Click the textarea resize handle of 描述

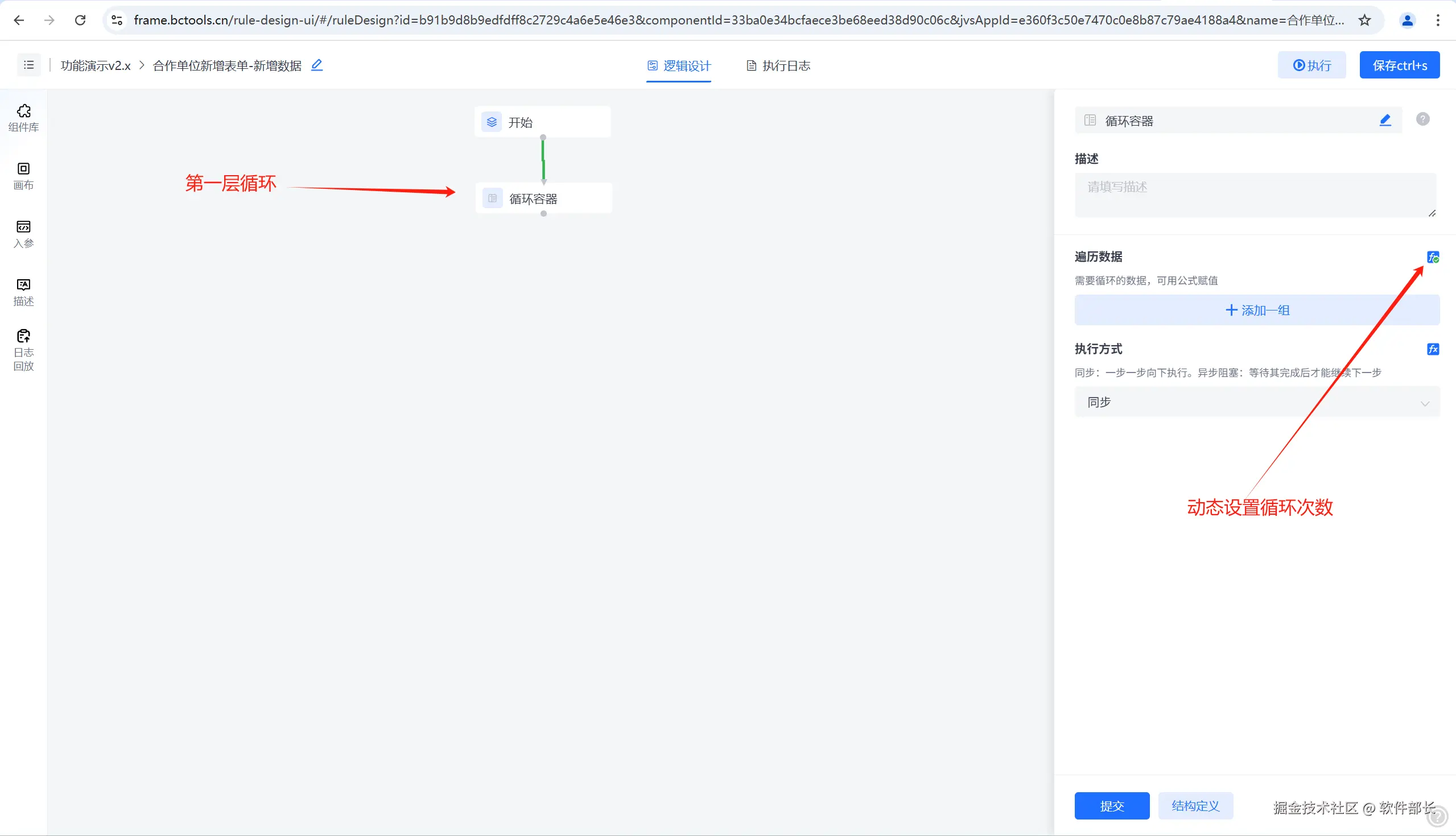click(1432, 213)
